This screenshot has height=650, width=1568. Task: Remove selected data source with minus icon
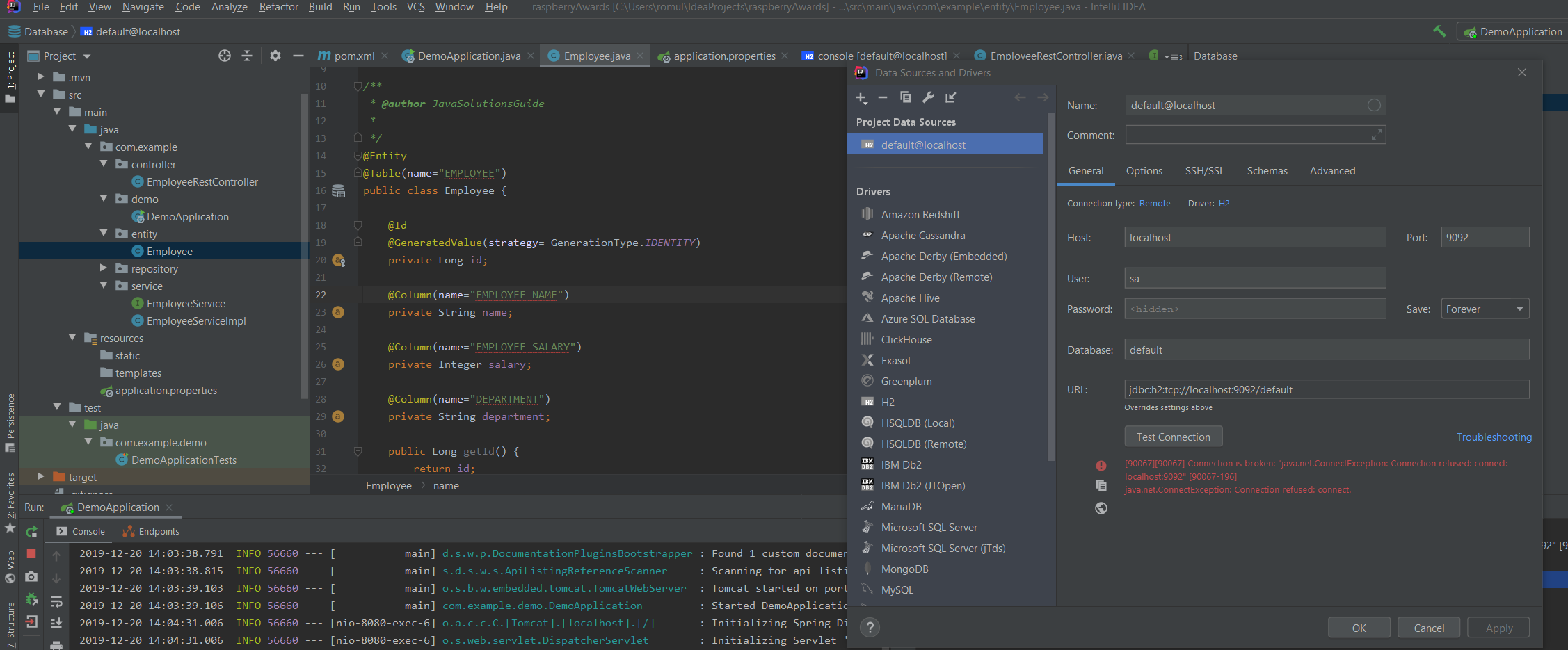(883, 98)
